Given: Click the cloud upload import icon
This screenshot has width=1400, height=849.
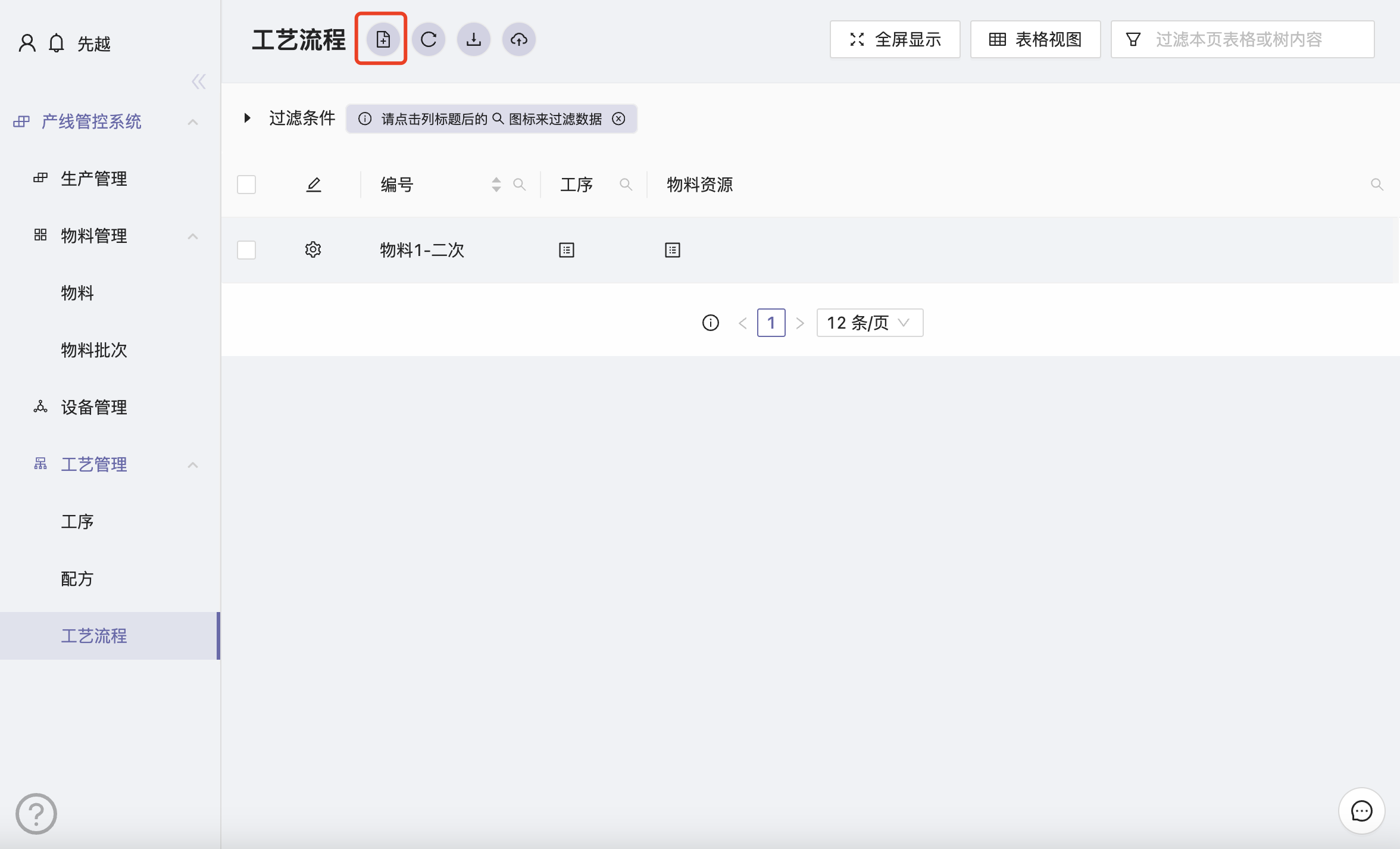Looking at the screenshot, I should pyautogui.click(x=519, y=39).
